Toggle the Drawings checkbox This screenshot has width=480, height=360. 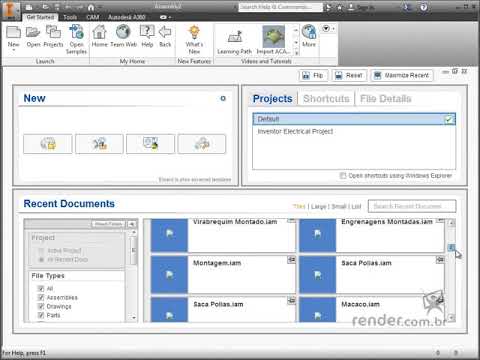(x=41, y=306)
